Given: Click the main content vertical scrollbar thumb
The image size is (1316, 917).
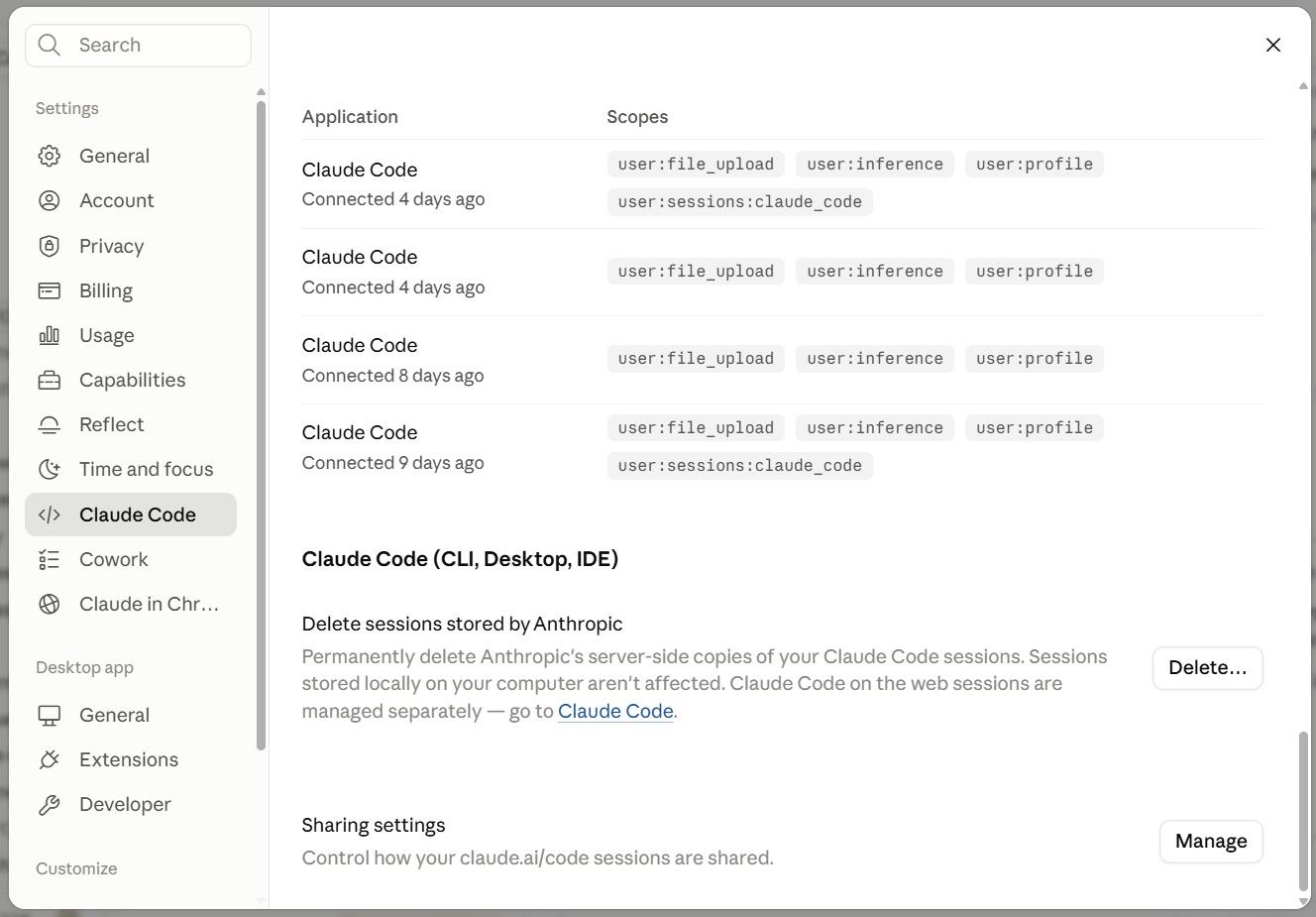Looking at the screenshot, I should point(1303,811).
